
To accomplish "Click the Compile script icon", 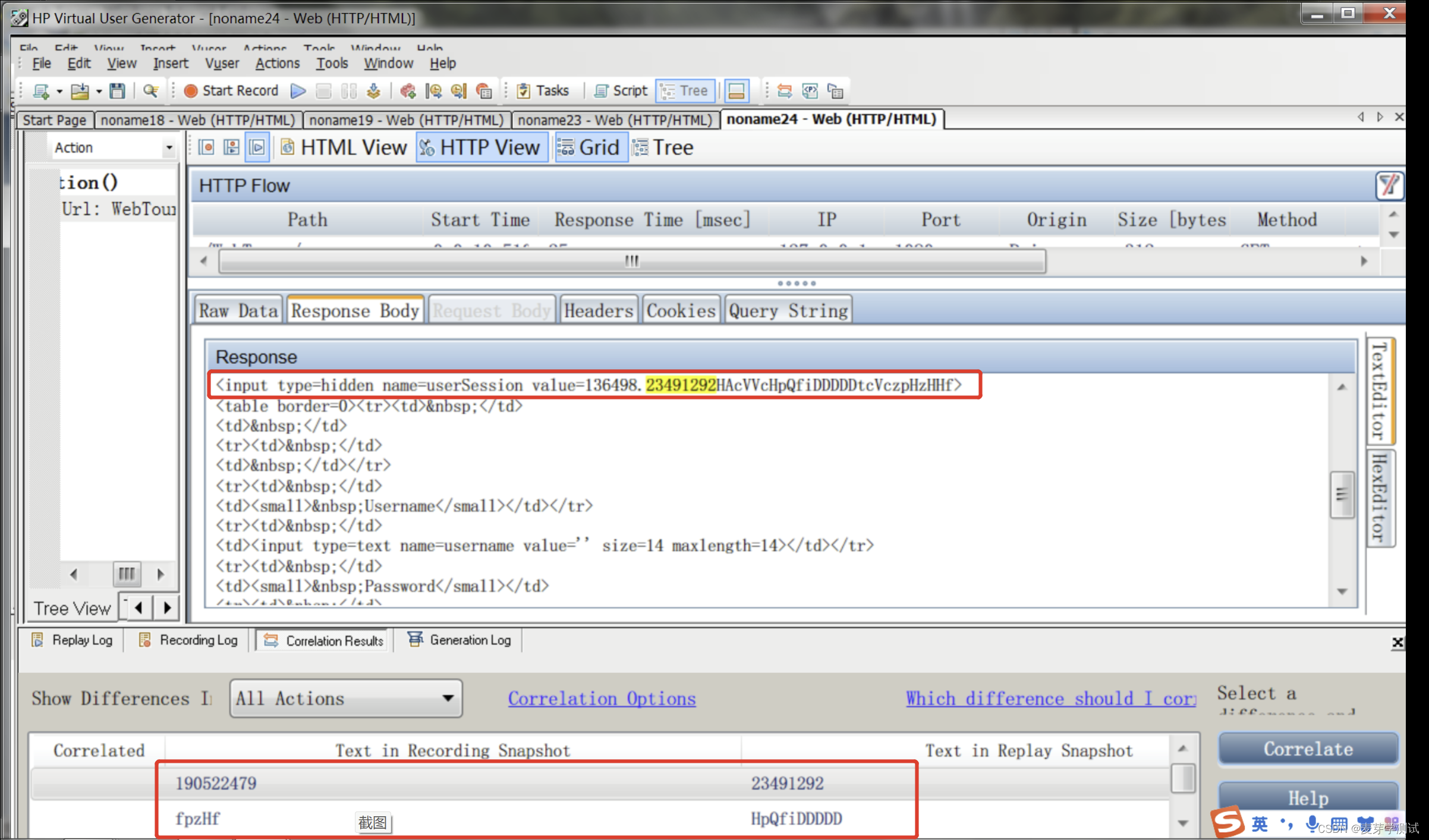I will (373, 90).
